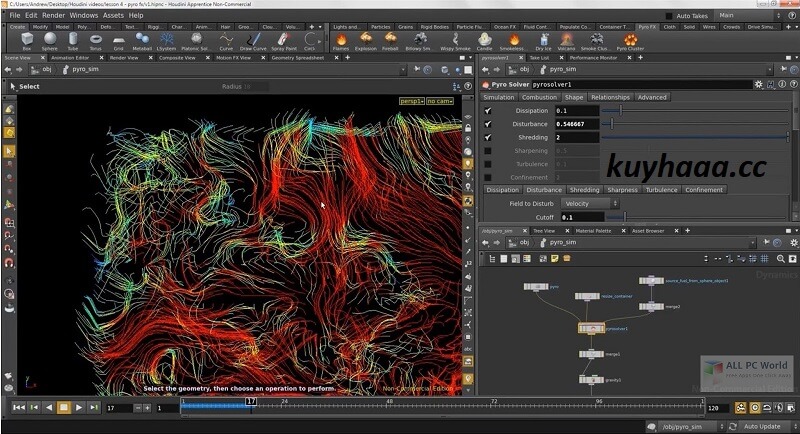Switch to the Relationships tab
Screen dimensions: 800x434
click(x=610, y=97)
